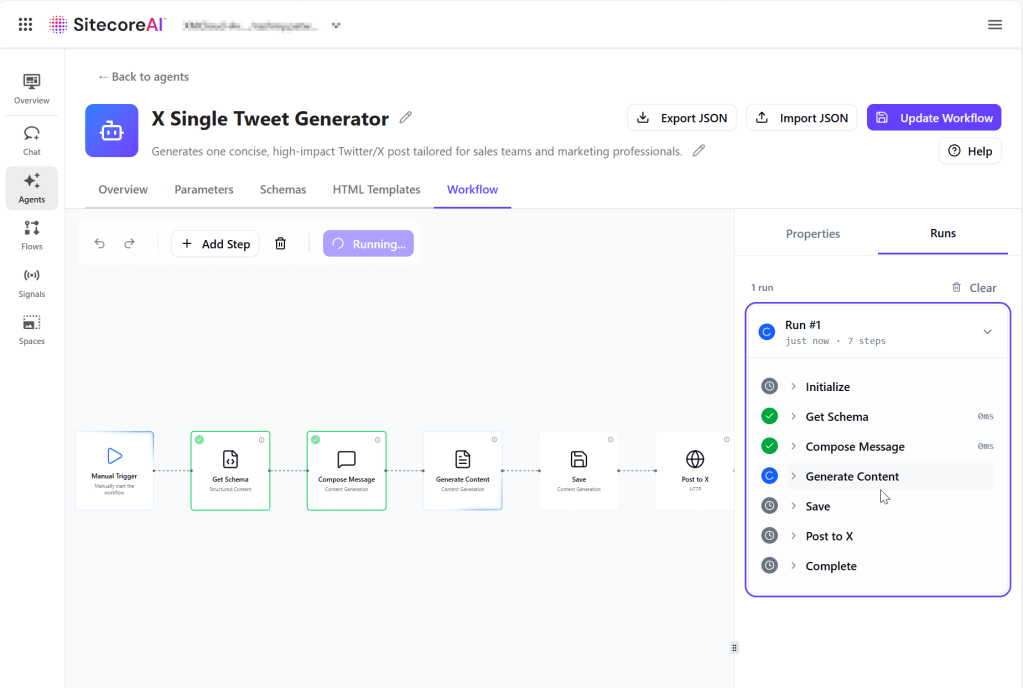This screenshot has height=688, width=1023.
Task: Click the undo arrow in workflow toolbar
Action: click(x=100, y=244)
